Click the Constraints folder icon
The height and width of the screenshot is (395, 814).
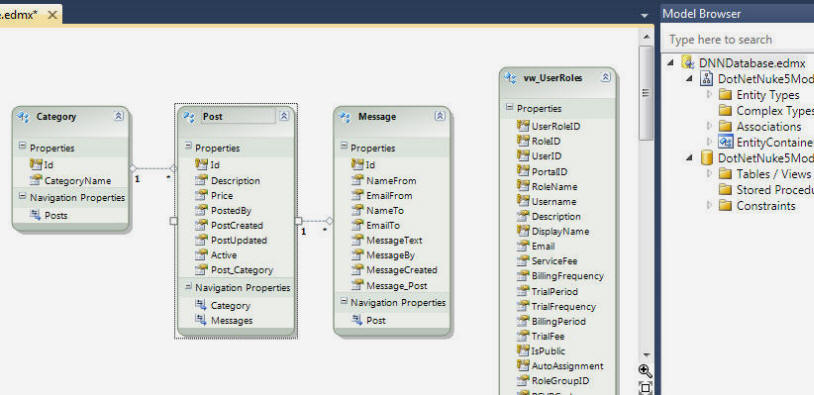click(x=725, y=206)
